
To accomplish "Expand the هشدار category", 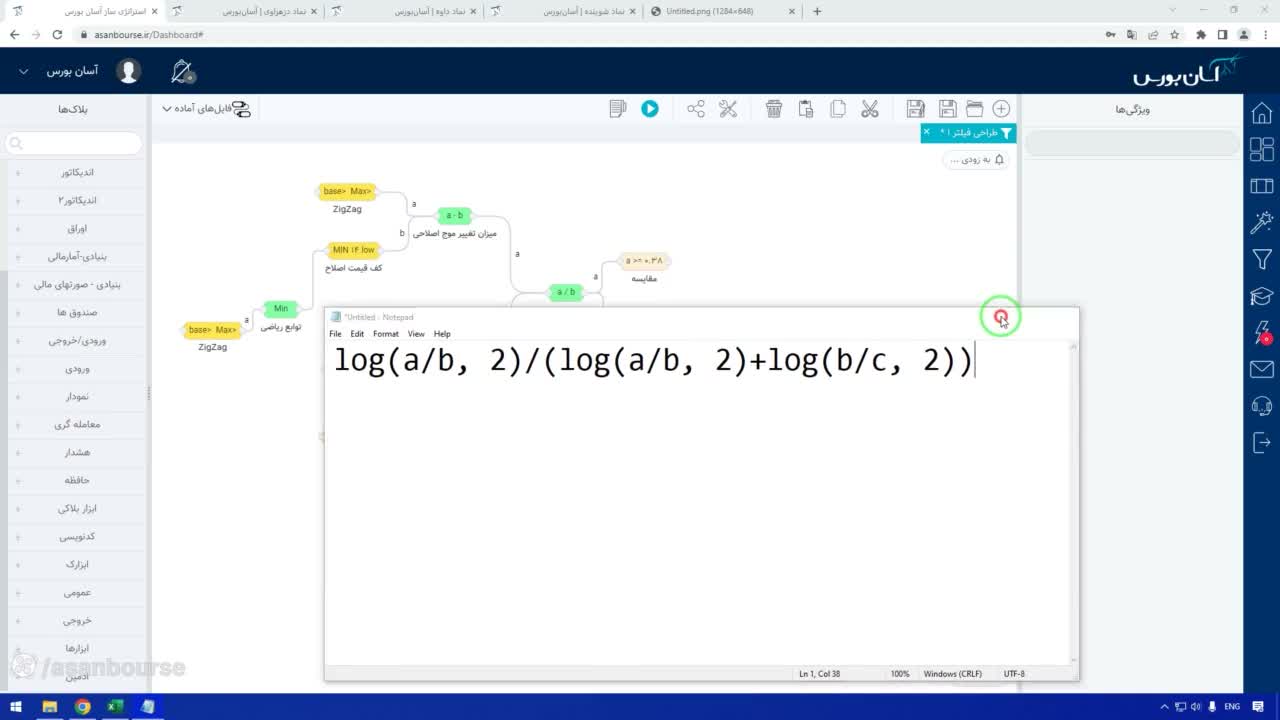I will pos(75,452).
